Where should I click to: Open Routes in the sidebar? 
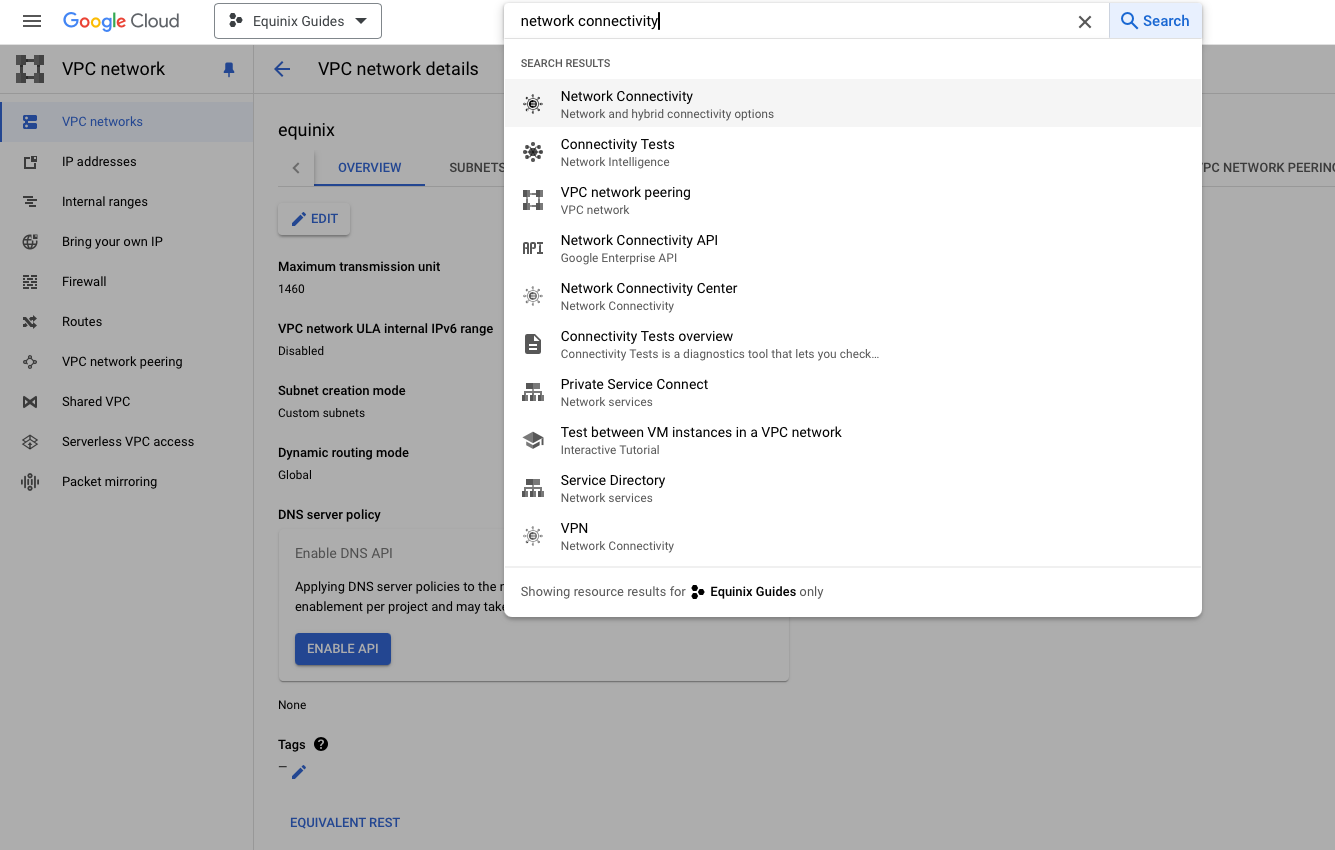[x=126, y=321]
